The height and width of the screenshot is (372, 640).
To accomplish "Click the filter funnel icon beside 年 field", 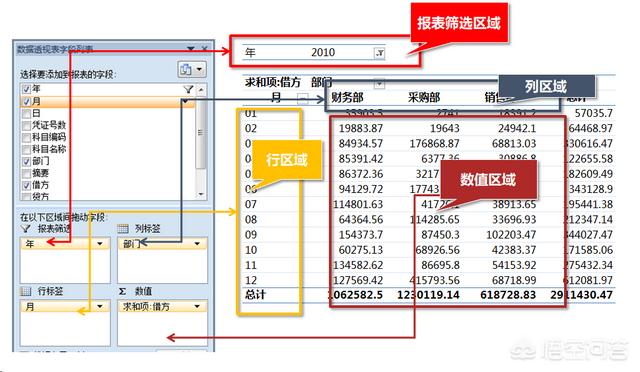I will 188,89.
